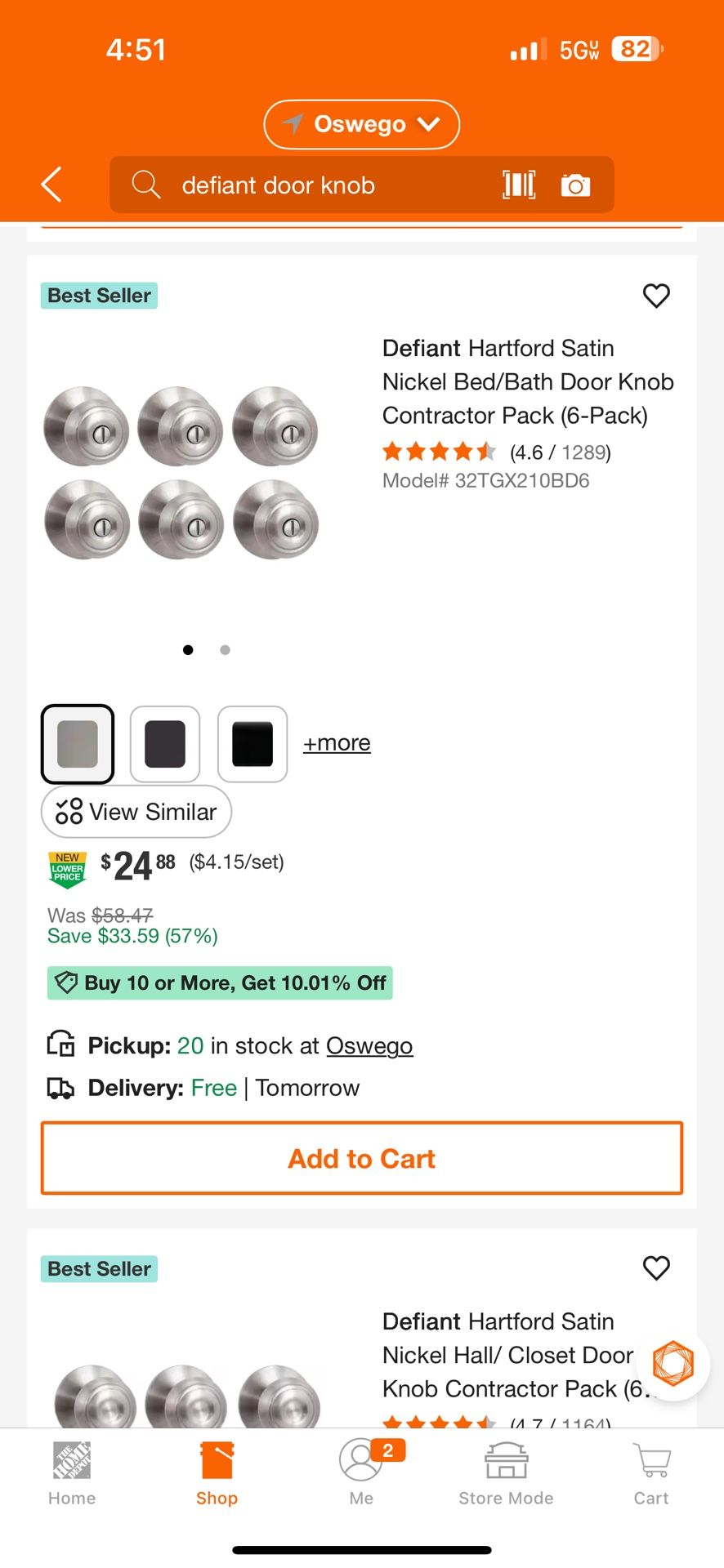
Task: Favorite the Bed/Bath Door Knob pack
Action: pyautogui.click(x=656, y=296)
